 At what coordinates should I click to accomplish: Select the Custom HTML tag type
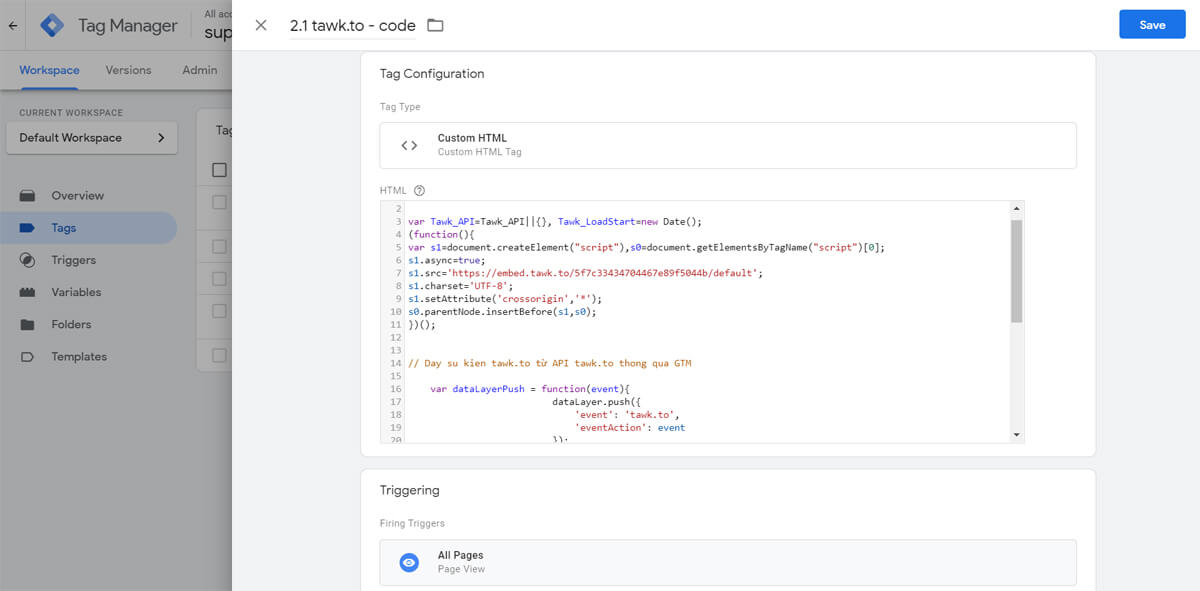(728, 145)
